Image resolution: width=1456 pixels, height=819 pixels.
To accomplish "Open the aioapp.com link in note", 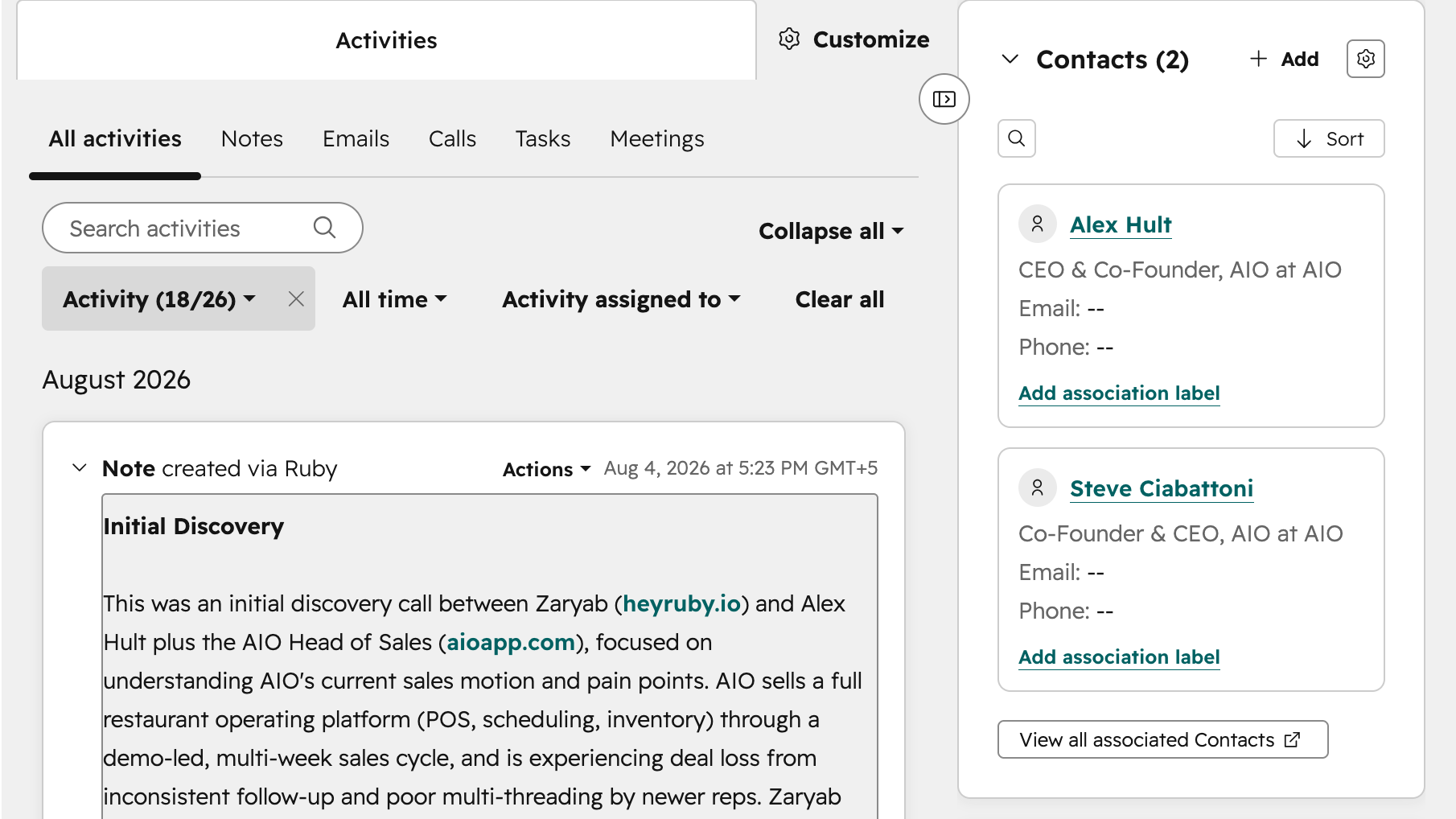I will [x=511, y=642].
